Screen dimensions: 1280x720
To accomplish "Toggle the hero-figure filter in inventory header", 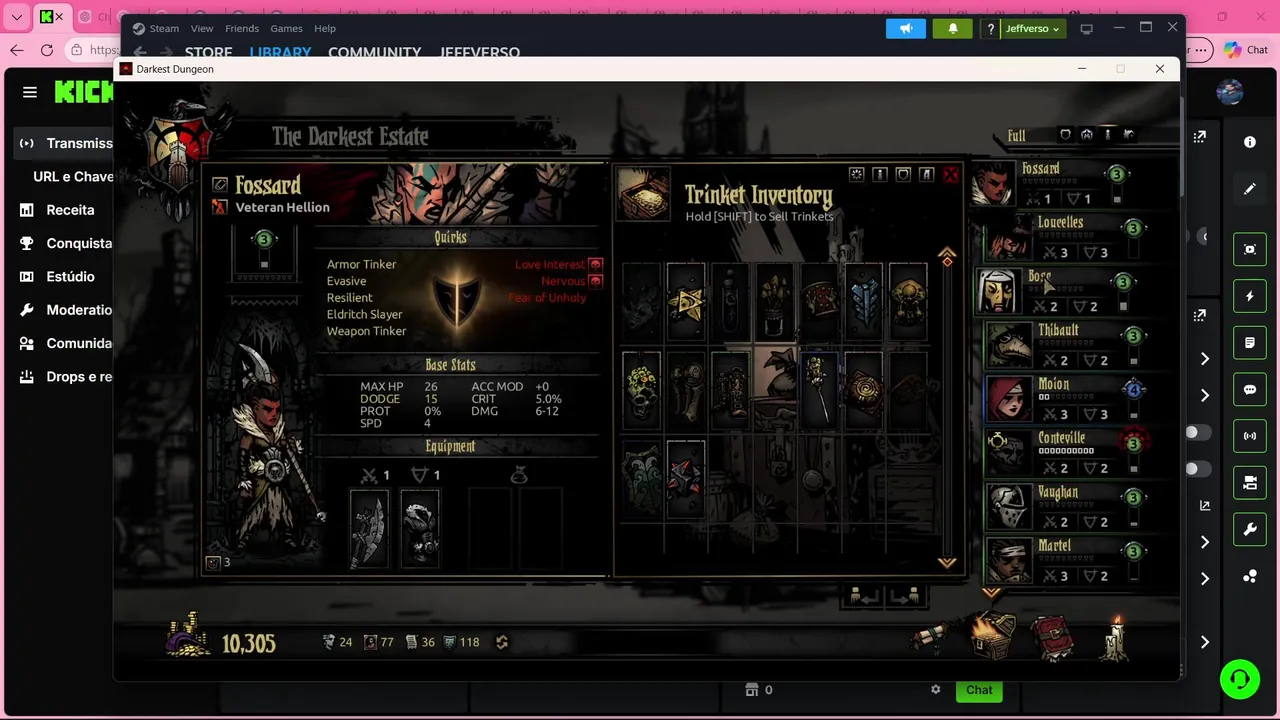I will click(880, 175).
